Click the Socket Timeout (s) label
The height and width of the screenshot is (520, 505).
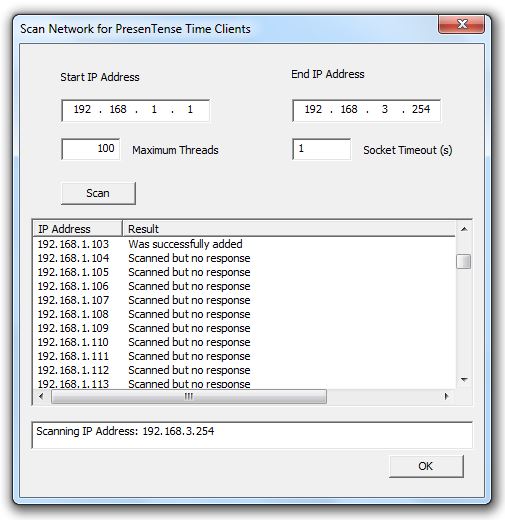(x=408, y=150)
